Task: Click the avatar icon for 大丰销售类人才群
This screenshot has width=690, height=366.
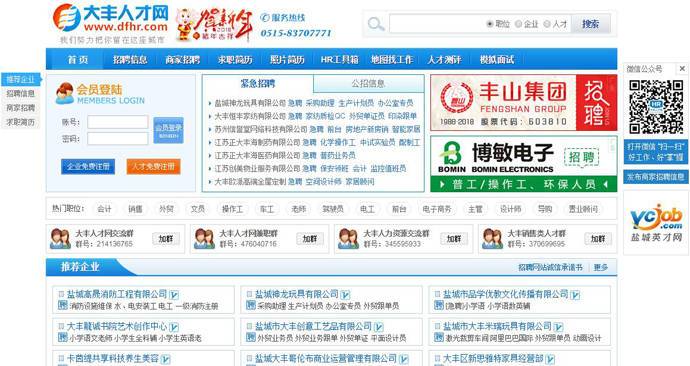Action: tap(492, 239)
